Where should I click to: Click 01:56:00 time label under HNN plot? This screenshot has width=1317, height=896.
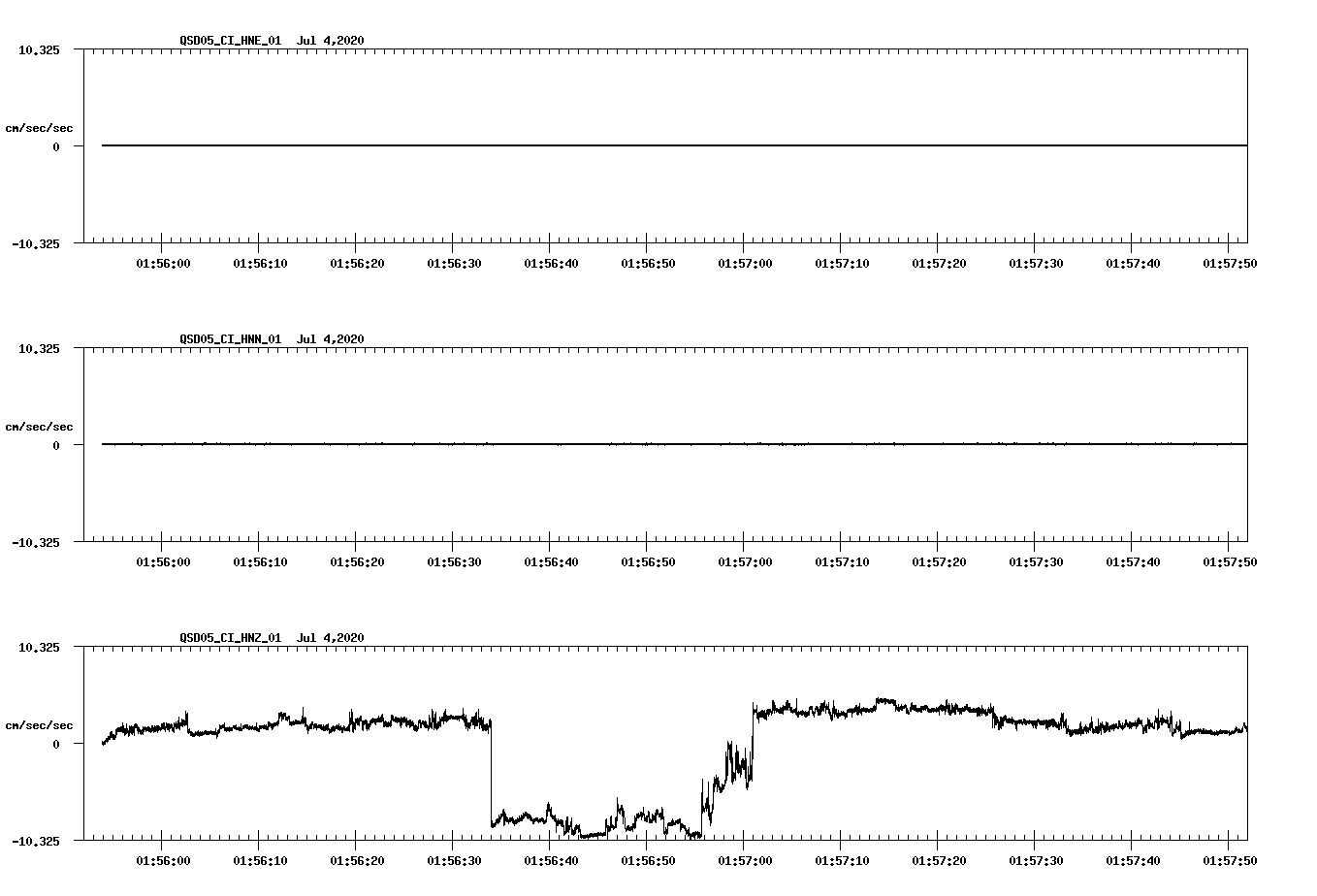pyautogui.click(x=163, y=562)
